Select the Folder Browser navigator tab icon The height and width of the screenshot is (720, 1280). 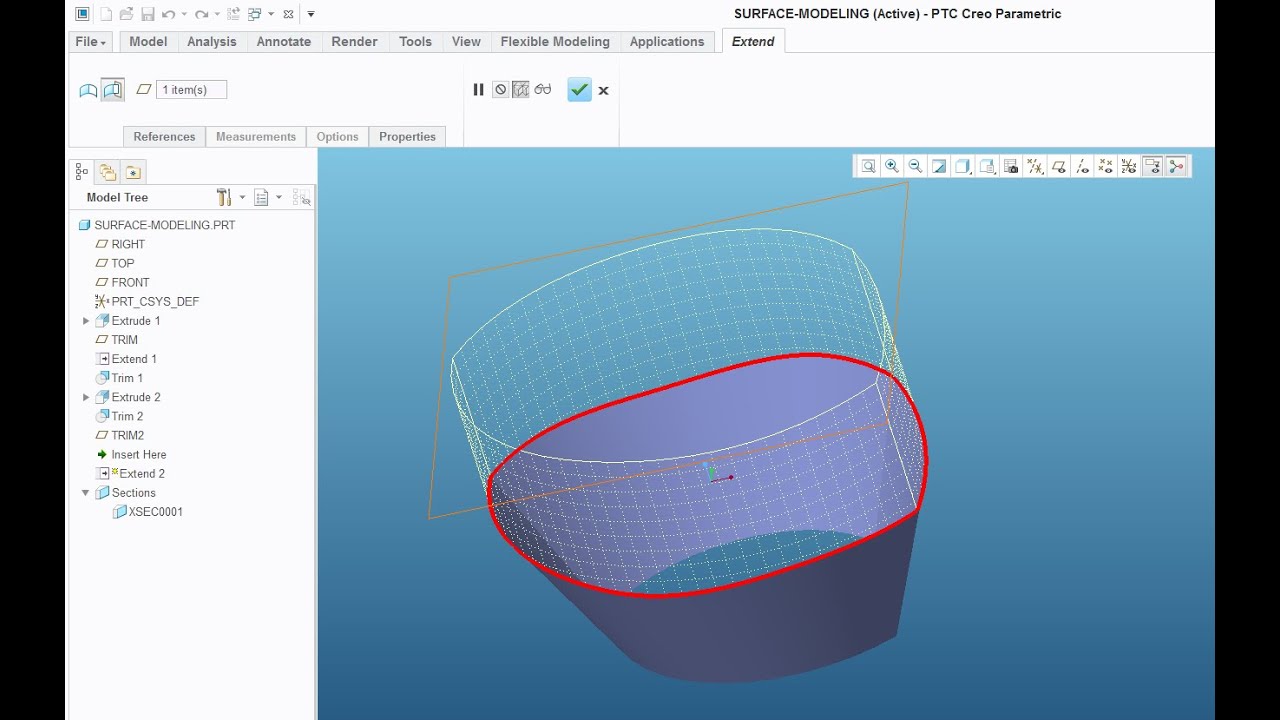point(107,172)
